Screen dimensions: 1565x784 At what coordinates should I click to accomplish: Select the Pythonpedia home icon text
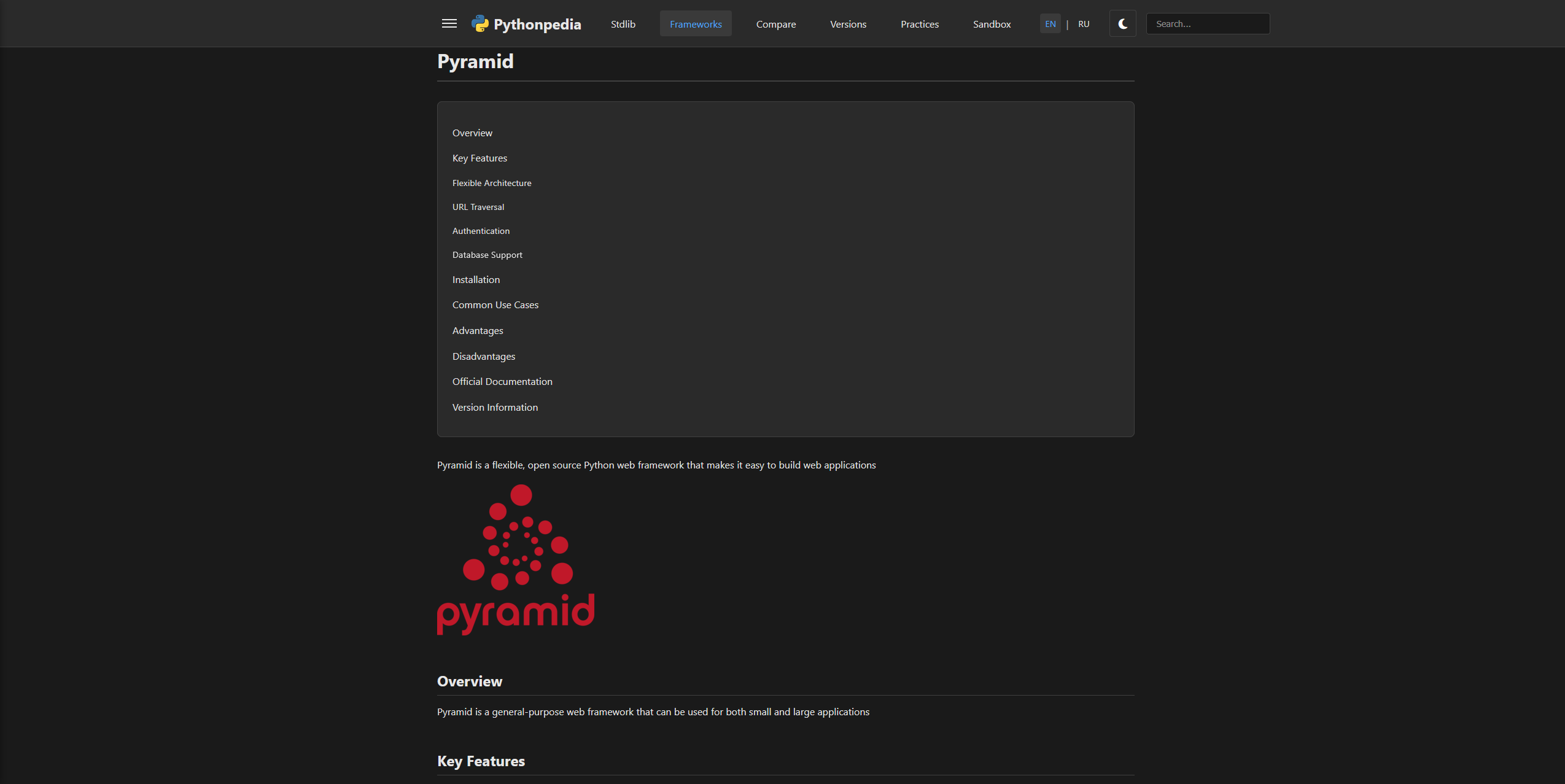[537, 24]
